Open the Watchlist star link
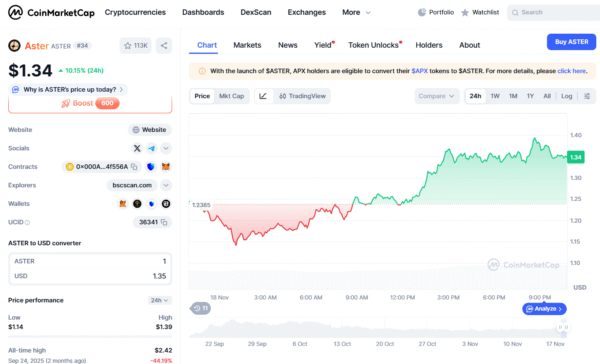This screenshot has height=364, width=600. point(480,12)
